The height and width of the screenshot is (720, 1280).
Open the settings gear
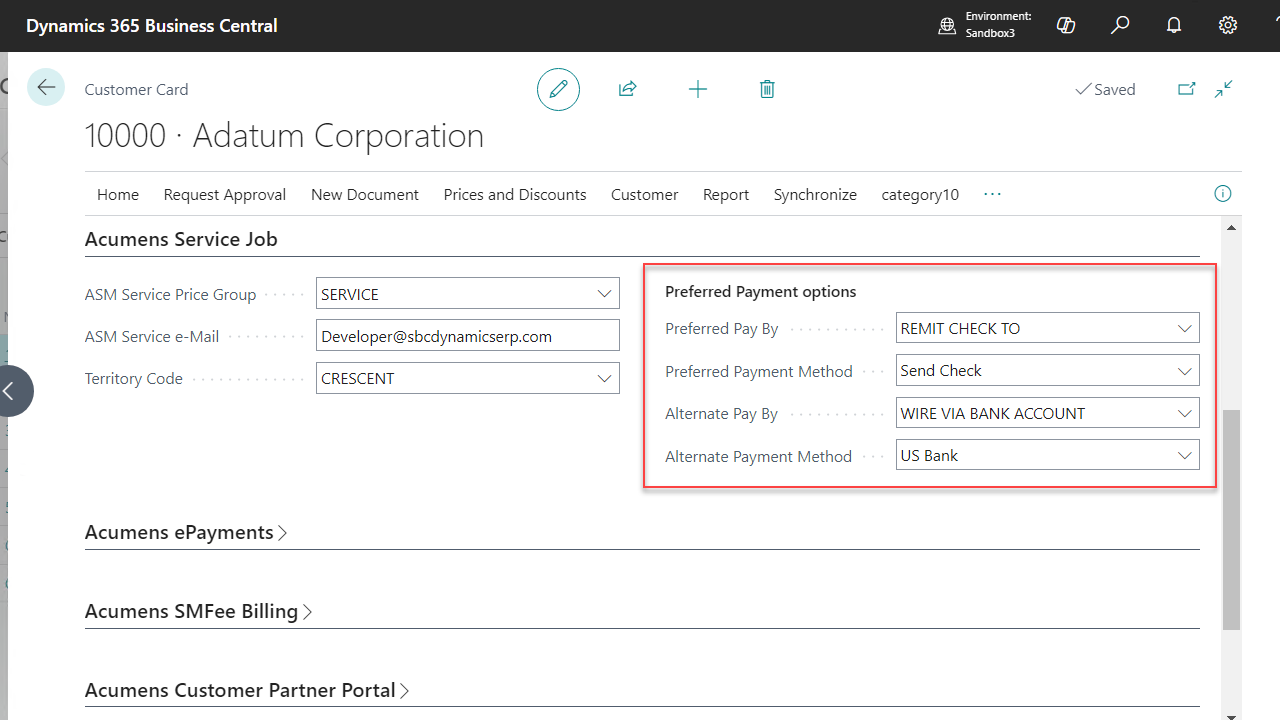[x=1228, y=26]
